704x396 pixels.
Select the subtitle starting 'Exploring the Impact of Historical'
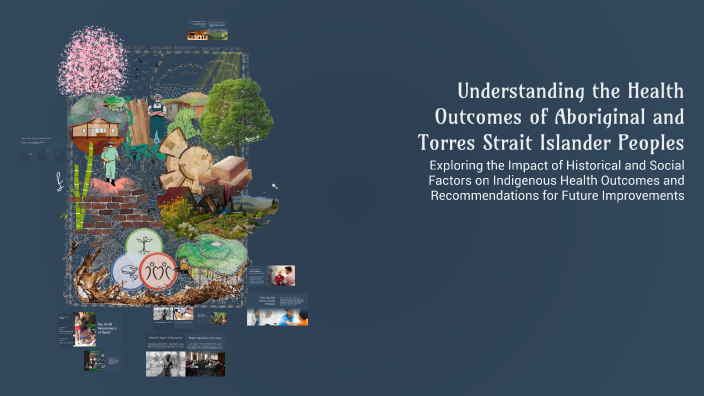click(556, 180)
